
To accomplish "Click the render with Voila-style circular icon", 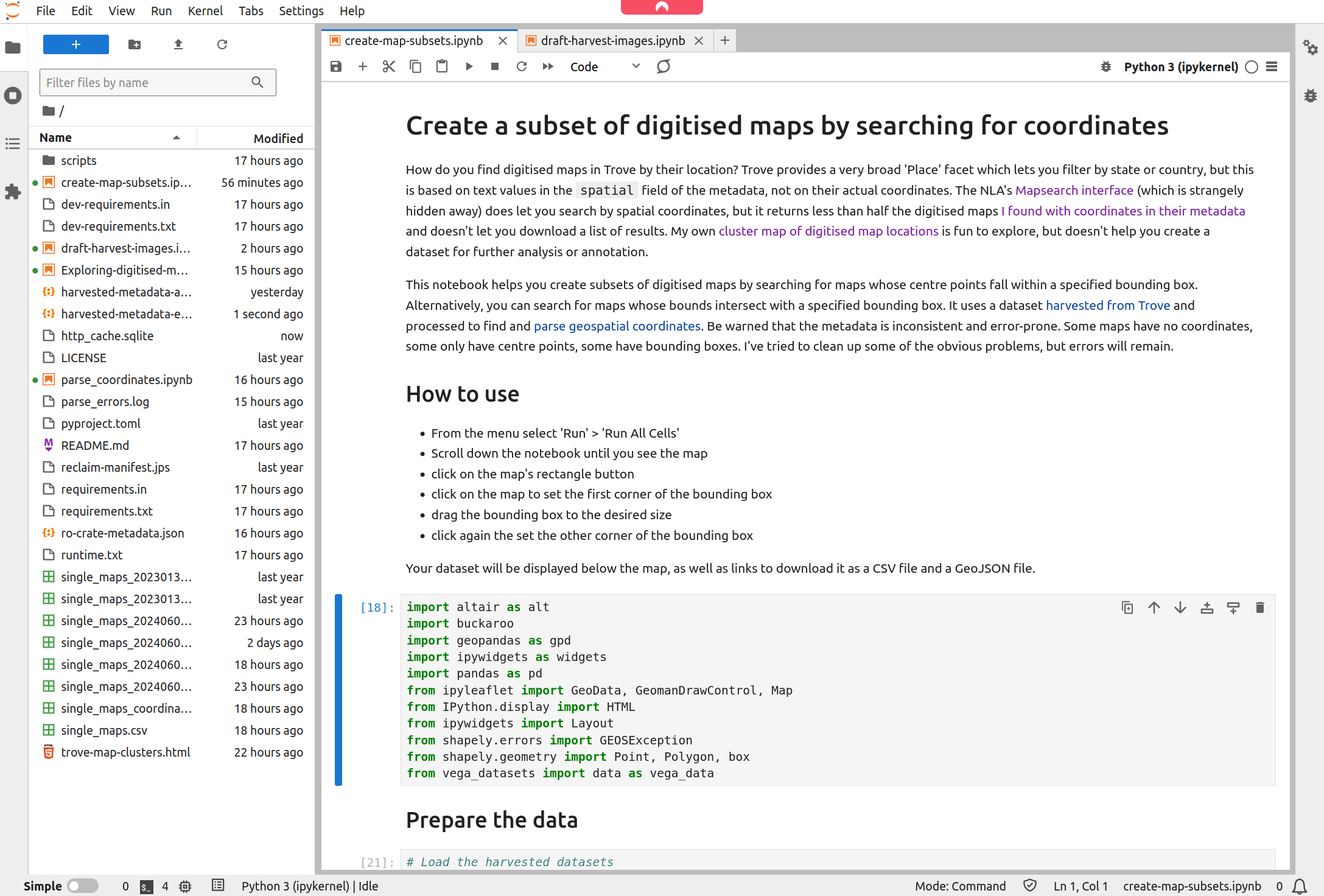I will point(664,66).
